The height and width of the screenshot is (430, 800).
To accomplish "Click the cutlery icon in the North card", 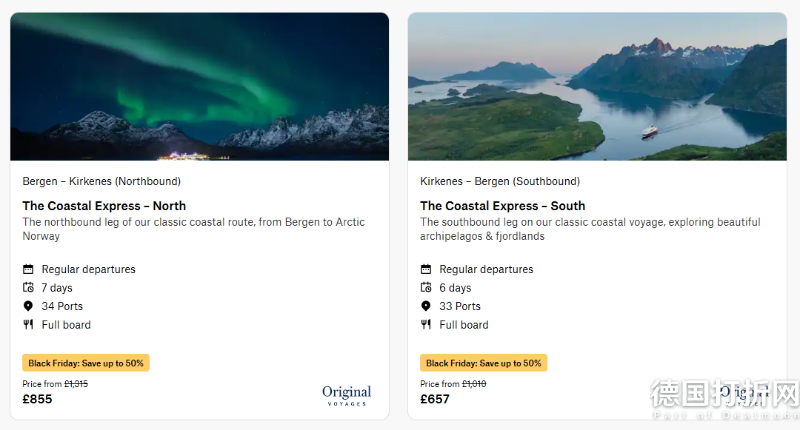I will pos(28,325).
